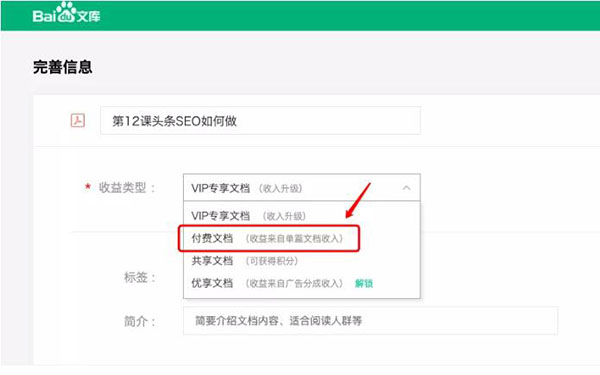The height and width of the screenshot is (375, 600).
Task: Click the green '解锁' link
Action: (364, 284)
